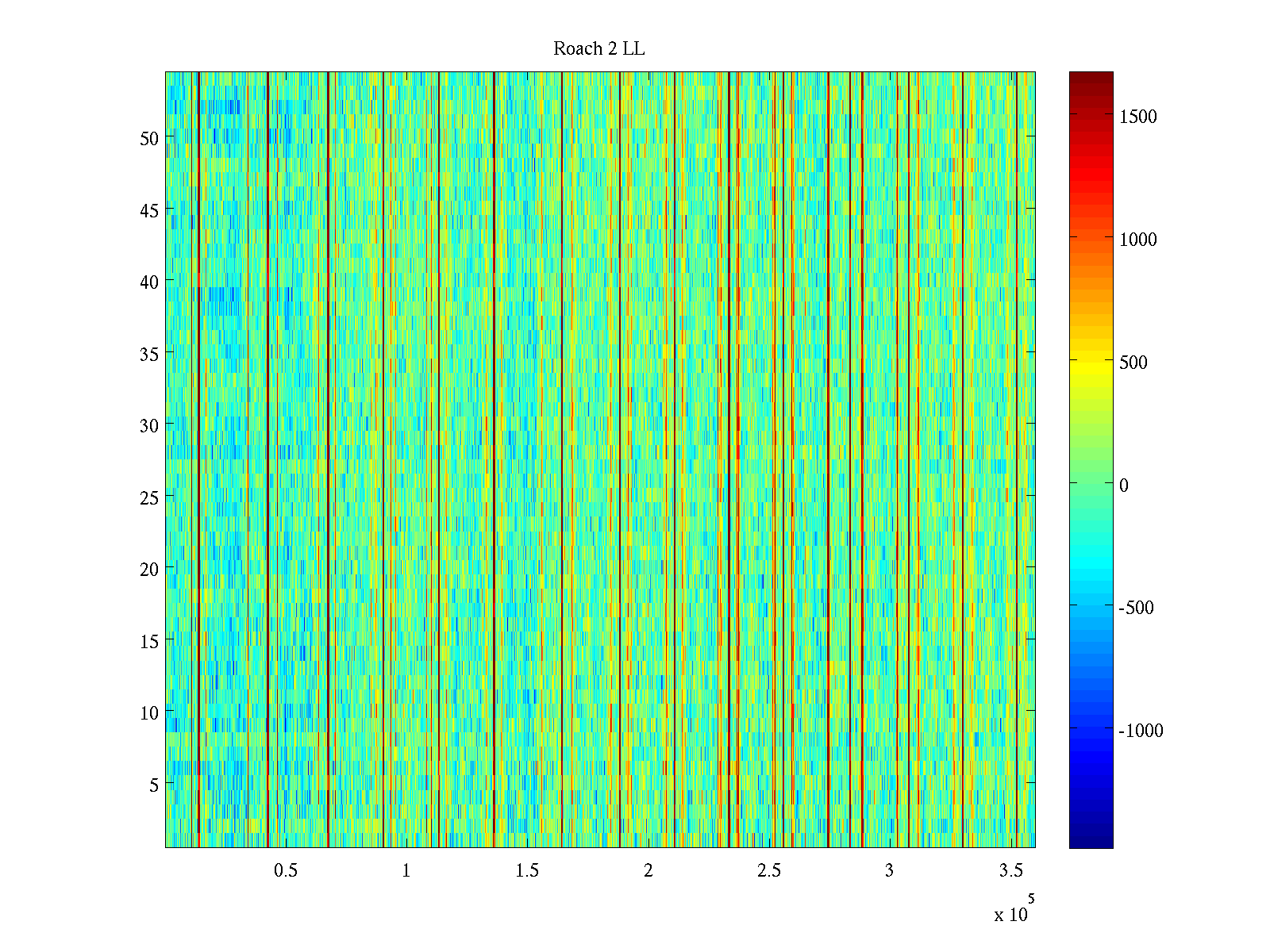Select the y-axis tick label 25
Image resolution: width=1270 pixels, height=952 pixels.
pos(149,498)
